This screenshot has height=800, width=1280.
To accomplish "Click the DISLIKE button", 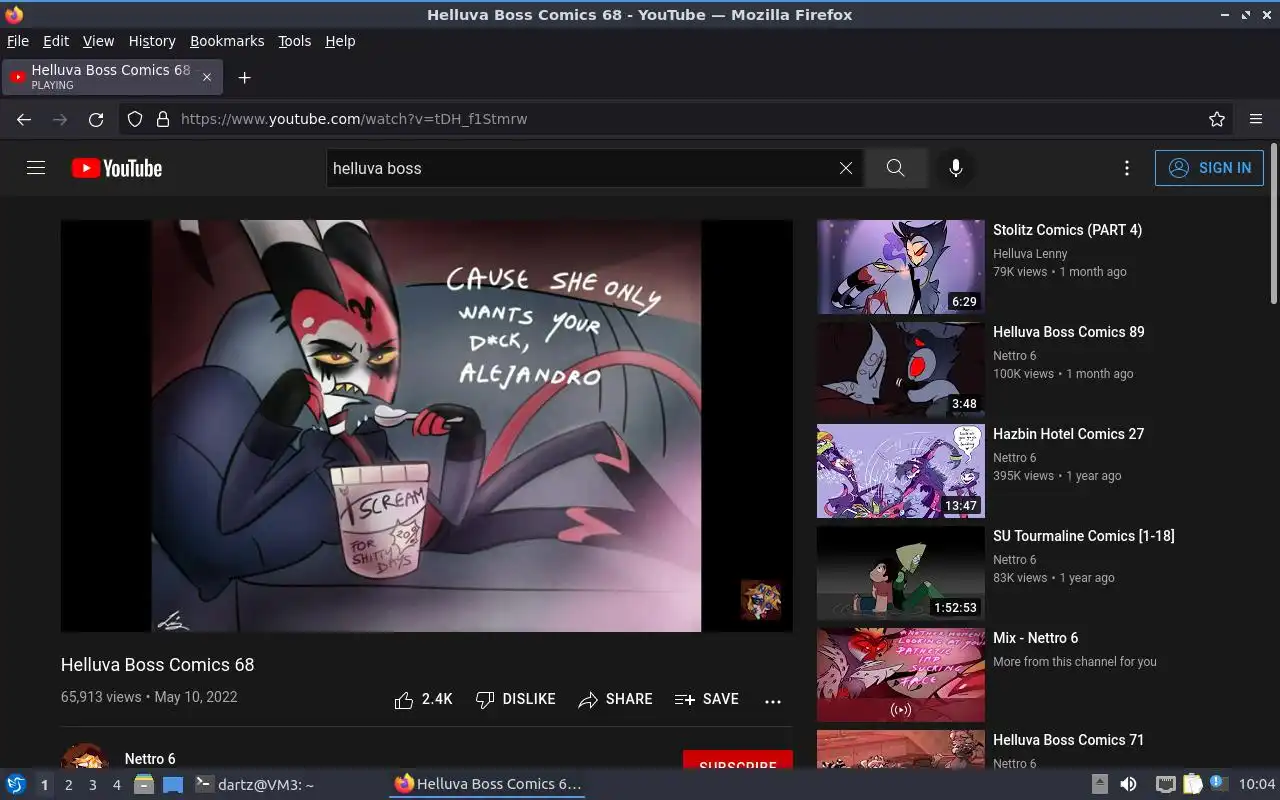I will click(x=515, y=700).
